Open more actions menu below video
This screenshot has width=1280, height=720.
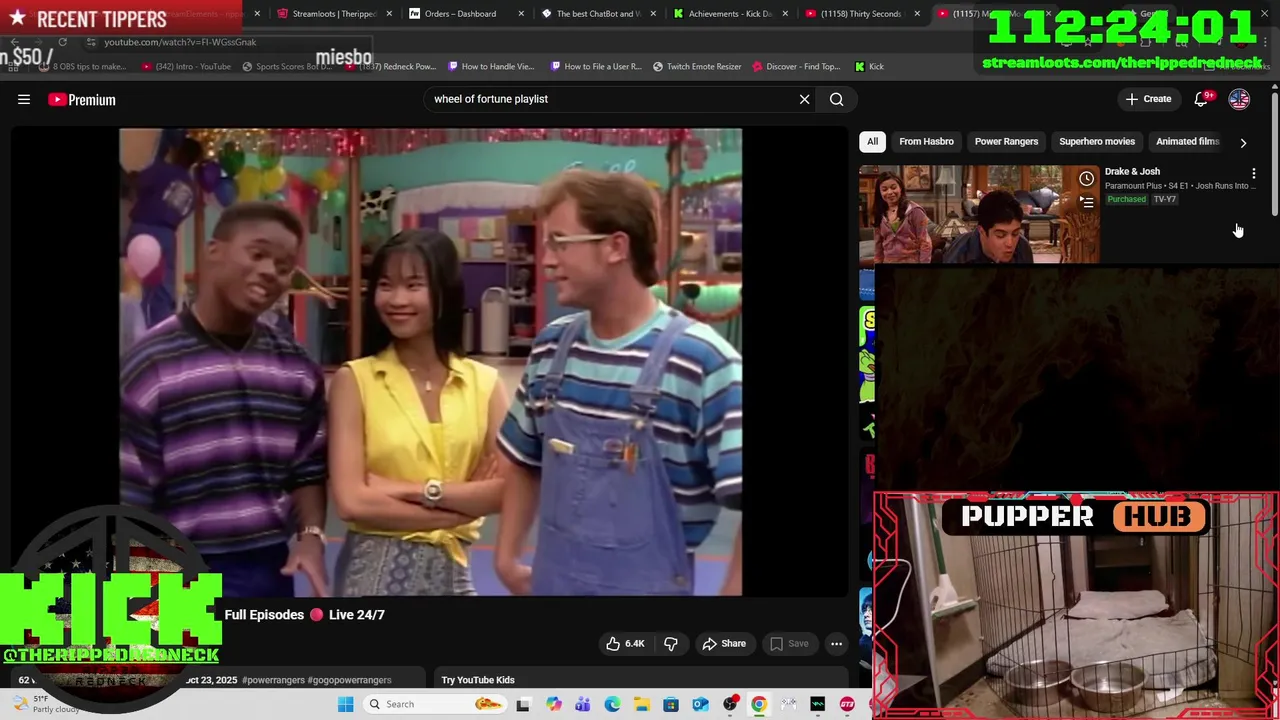click(836, 643)
